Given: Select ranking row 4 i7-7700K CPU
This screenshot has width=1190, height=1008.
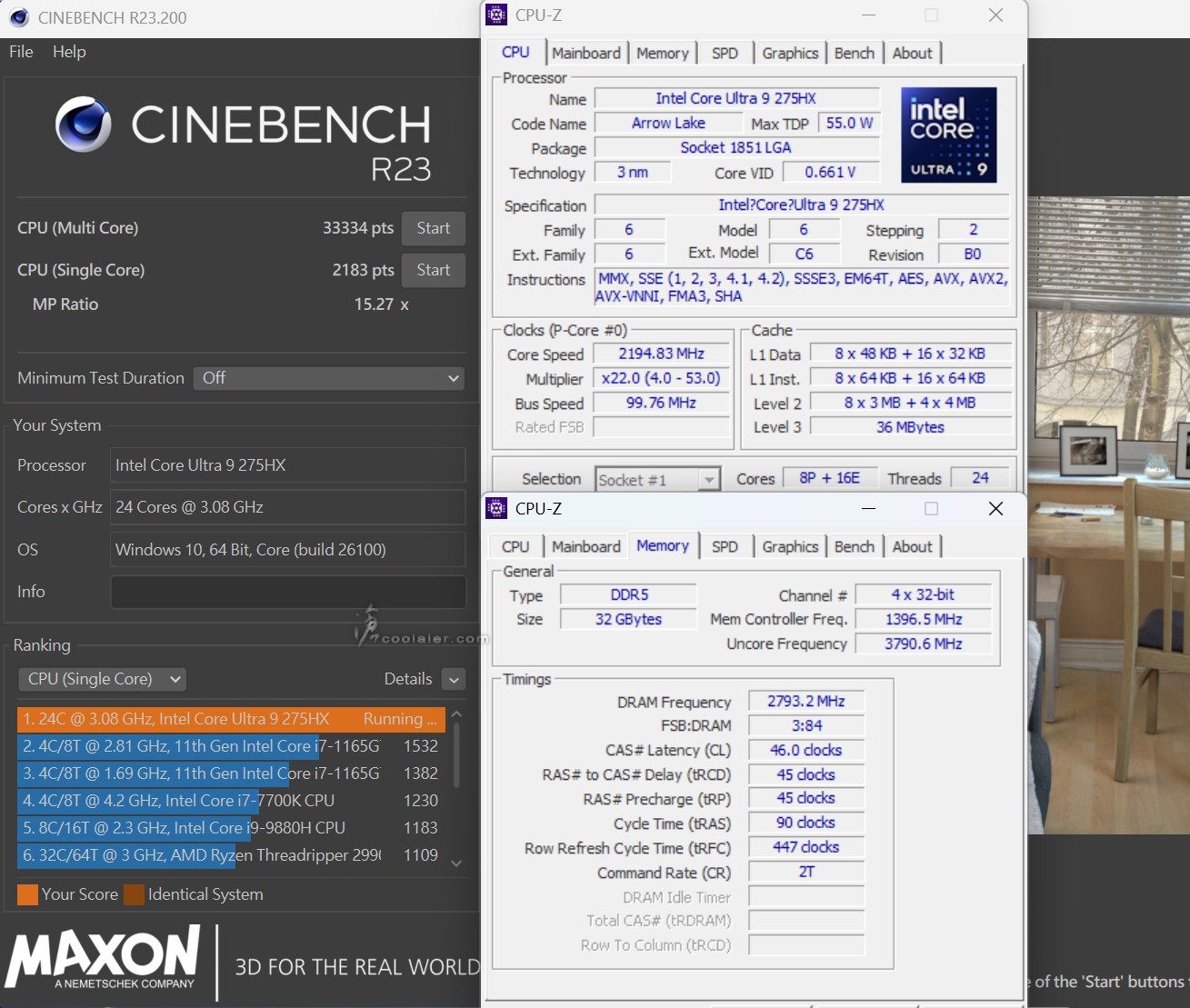Looking at the screenshot, I should pos(231,801).
